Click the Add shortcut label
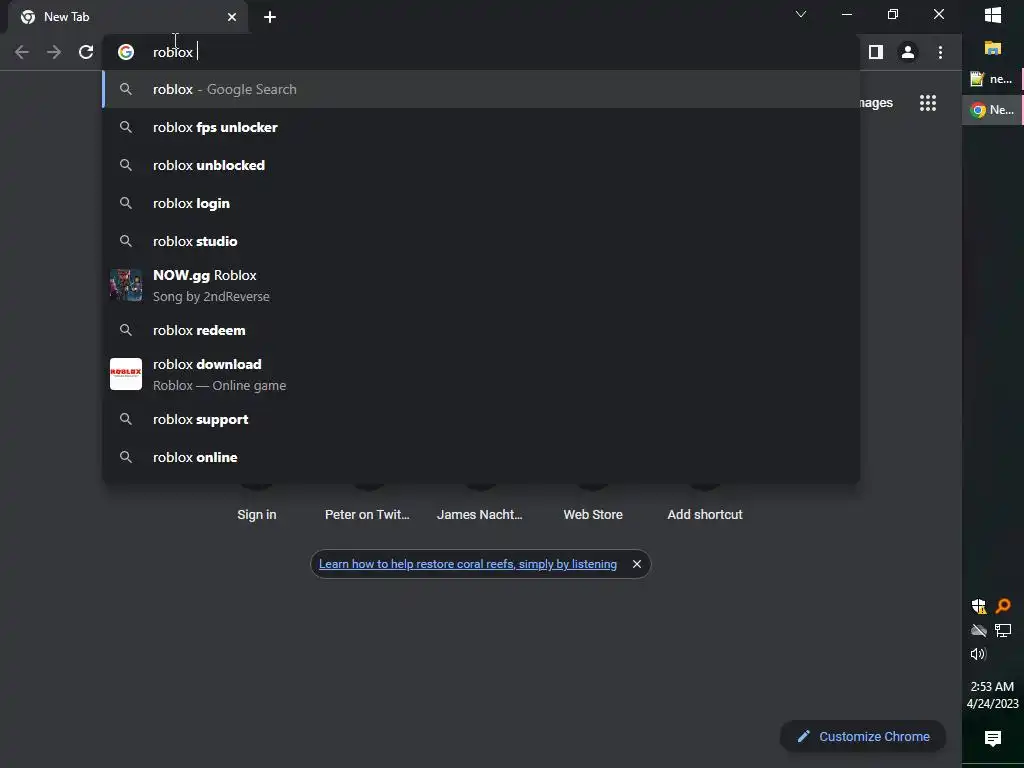 (x=705, y=514)
